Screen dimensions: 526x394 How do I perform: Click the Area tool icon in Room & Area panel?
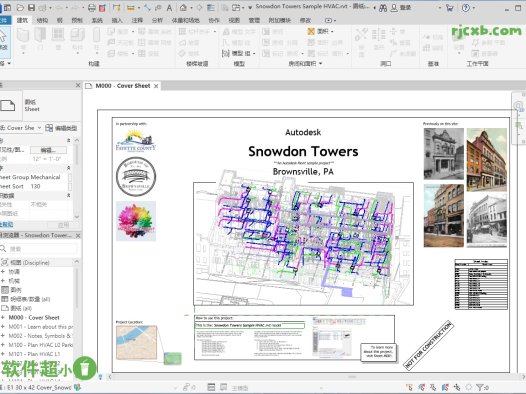point(311,31)
